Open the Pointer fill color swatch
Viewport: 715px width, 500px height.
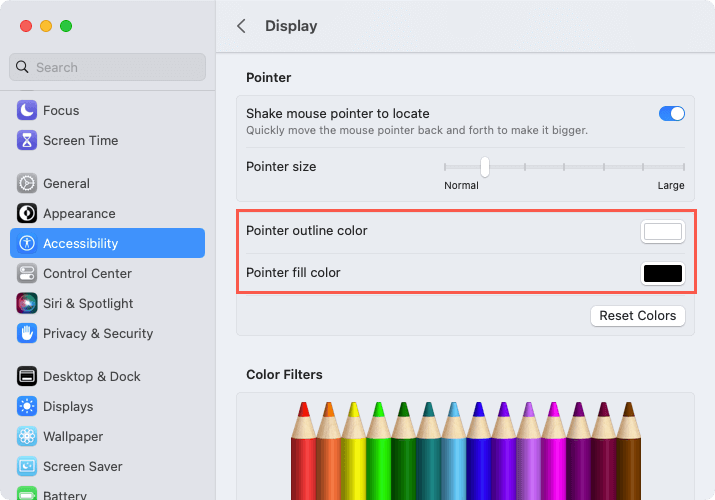(663, 273)
